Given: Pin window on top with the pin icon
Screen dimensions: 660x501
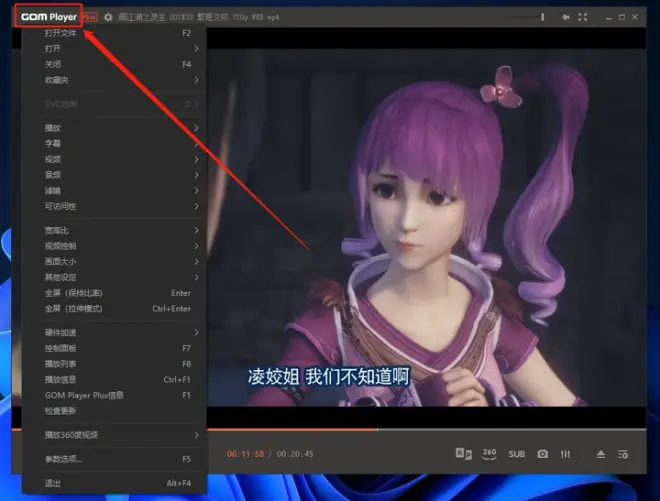Looking at the screenshot, I should coord(566,17).
